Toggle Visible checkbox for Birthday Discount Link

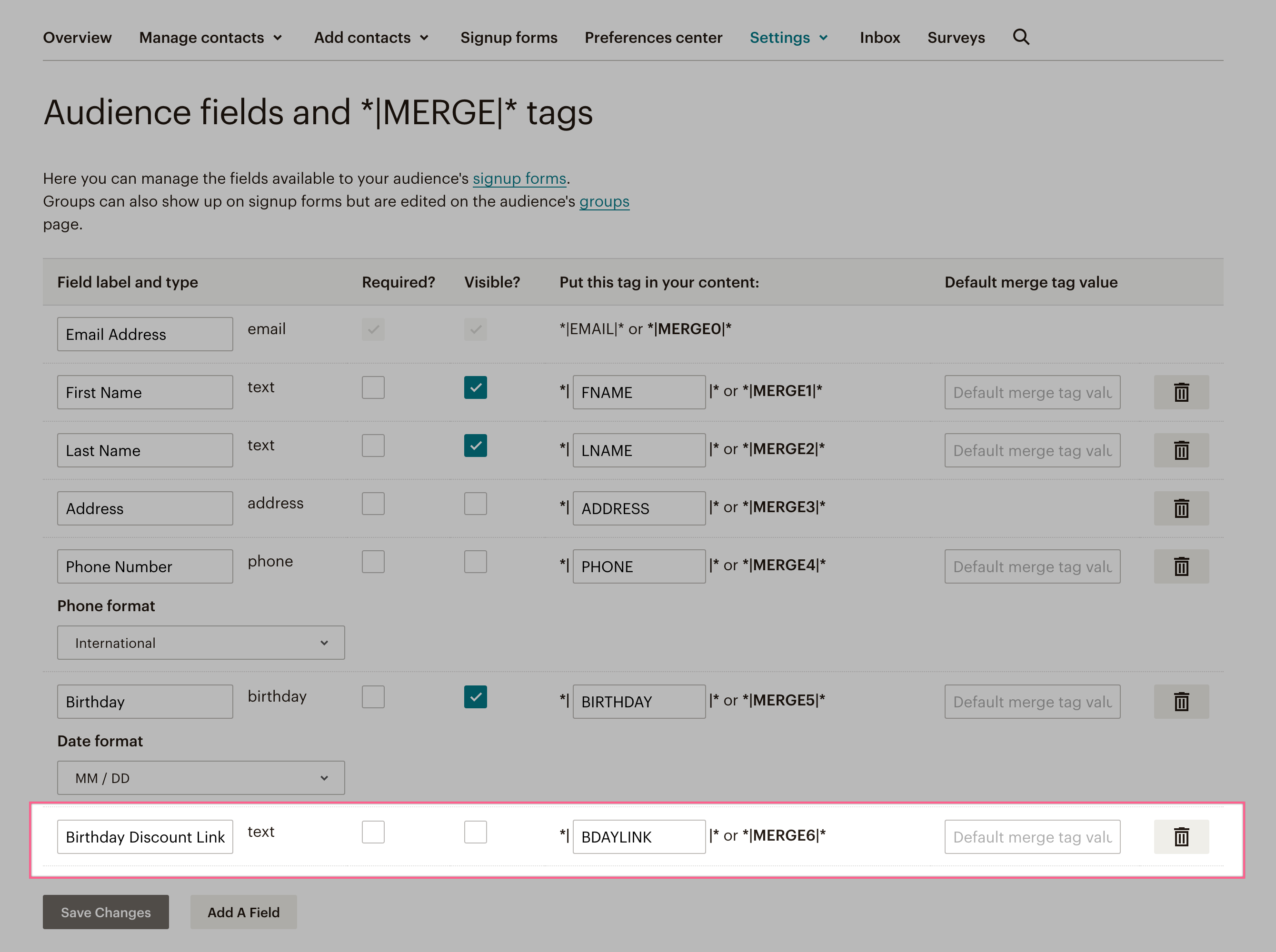[476, 832]
